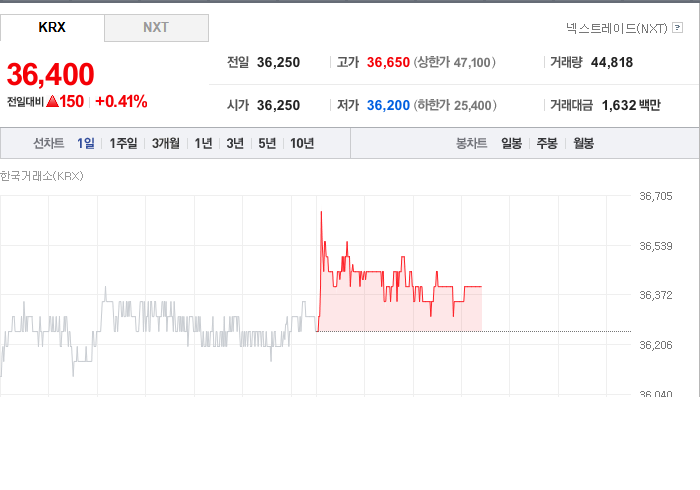The width and height of the screenshot is (700, 490).
Task: Click the 시가 value 36,250
Action: (x=279, y=105)
